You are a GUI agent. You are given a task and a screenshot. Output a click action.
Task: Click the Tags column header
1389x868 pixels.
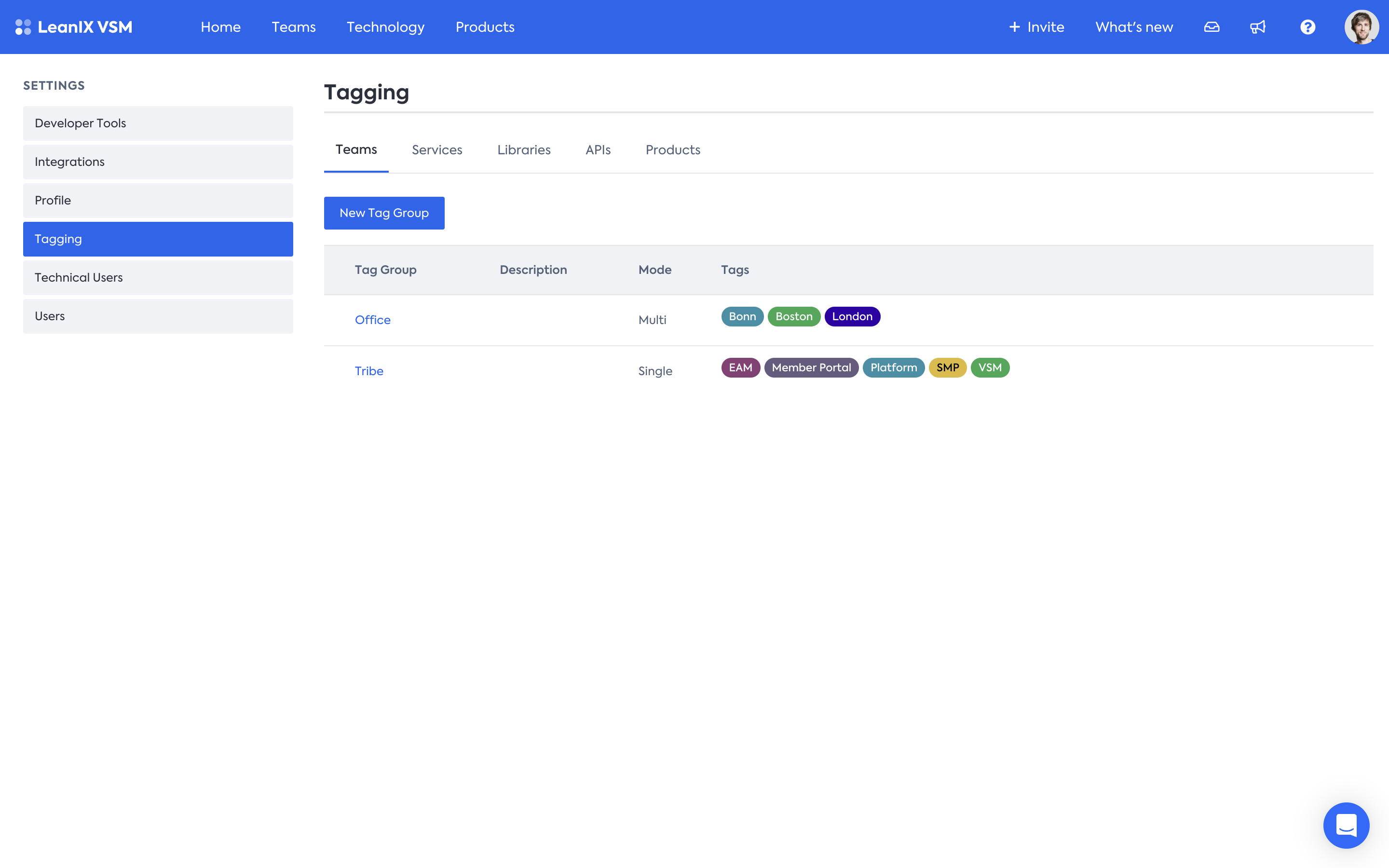click(735, 270)
